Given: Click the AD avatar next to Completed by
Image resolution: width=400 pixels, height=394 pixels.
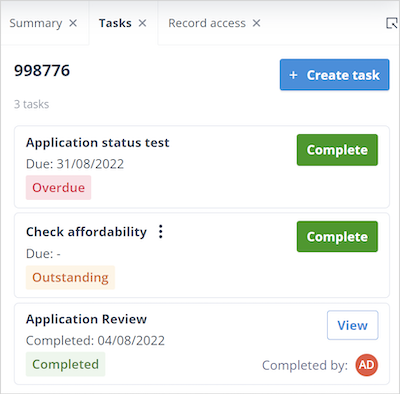Looking at the screenshot, I should [367, 365].
